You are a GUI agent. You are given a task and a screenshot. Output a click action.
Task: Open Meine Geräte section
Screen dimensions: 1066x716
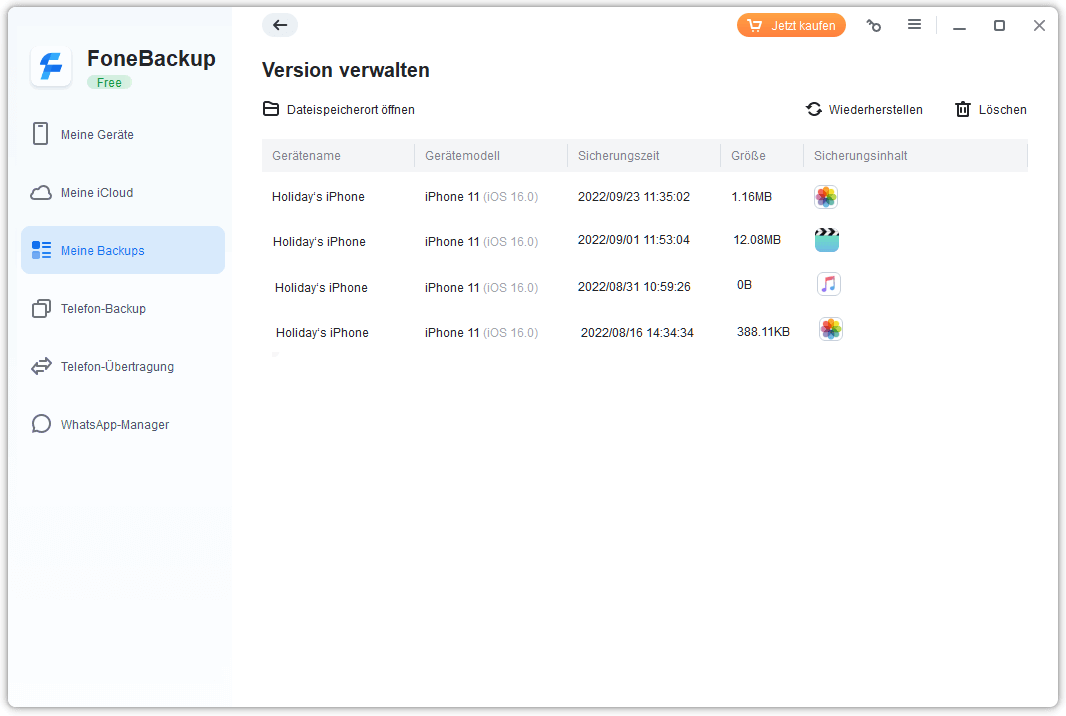click(122, 135)
